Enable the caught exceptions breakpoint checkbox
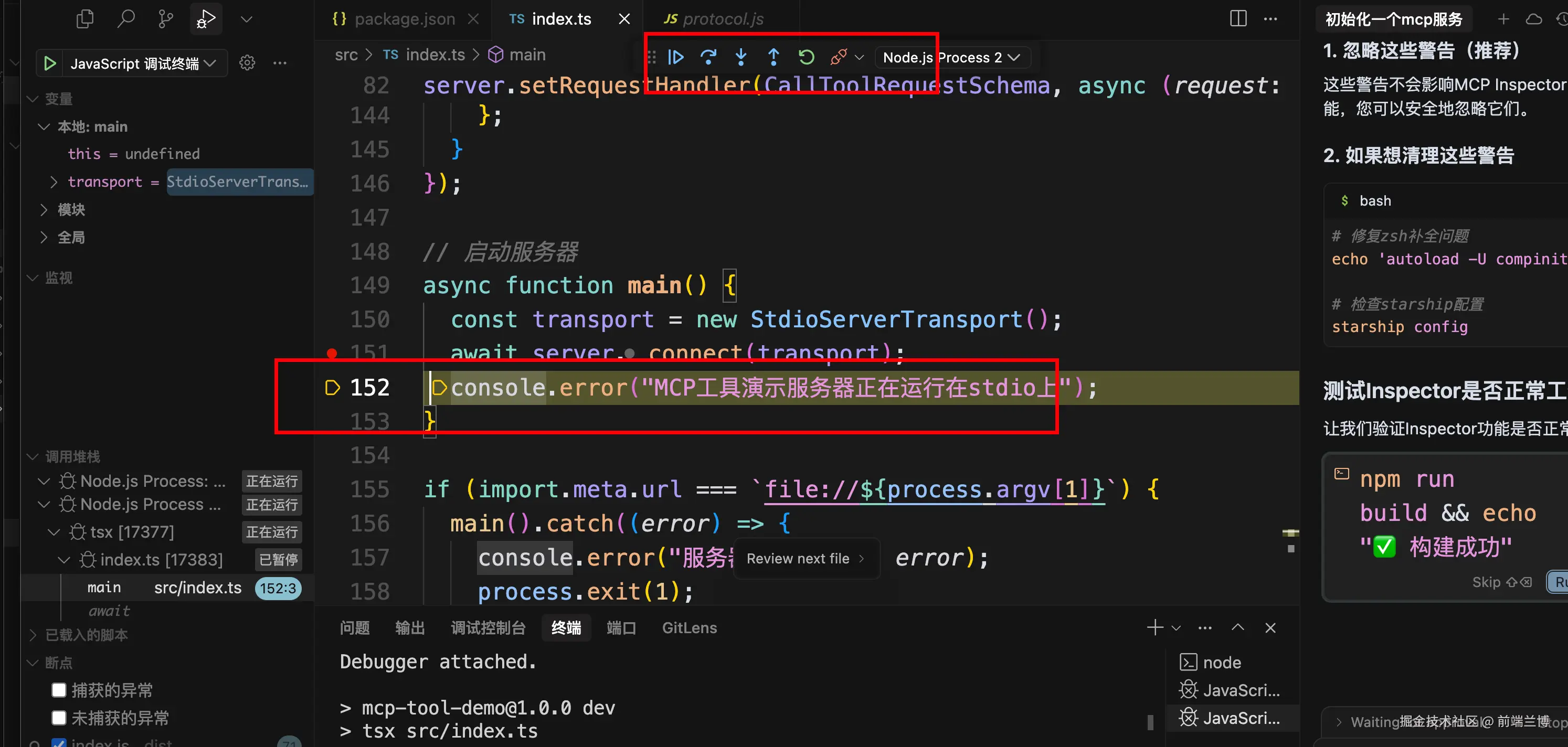Viewport: 1568px width, 747px height. 59,690
